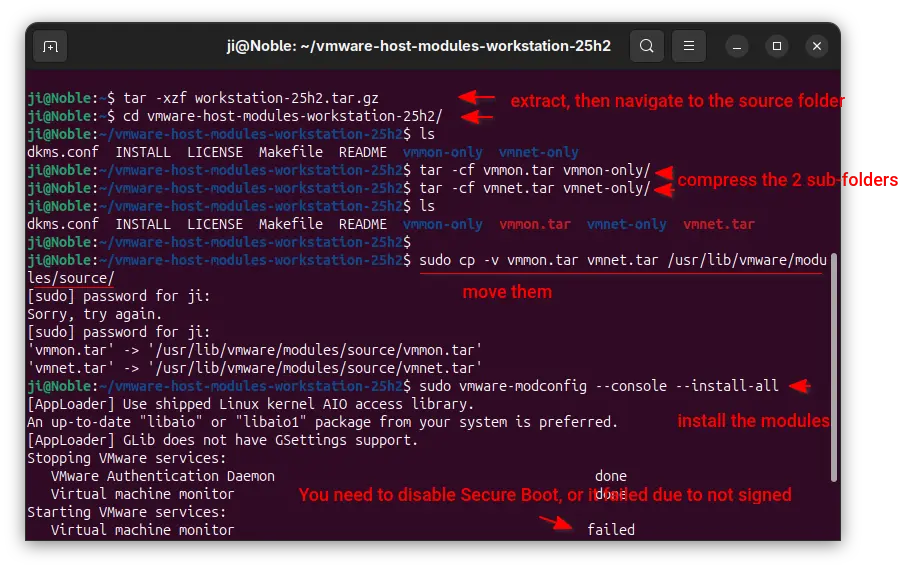Image resolution: width=902 pixels, height=569 pixels.
Task: Open a new terminal tab
Action: 50,46
